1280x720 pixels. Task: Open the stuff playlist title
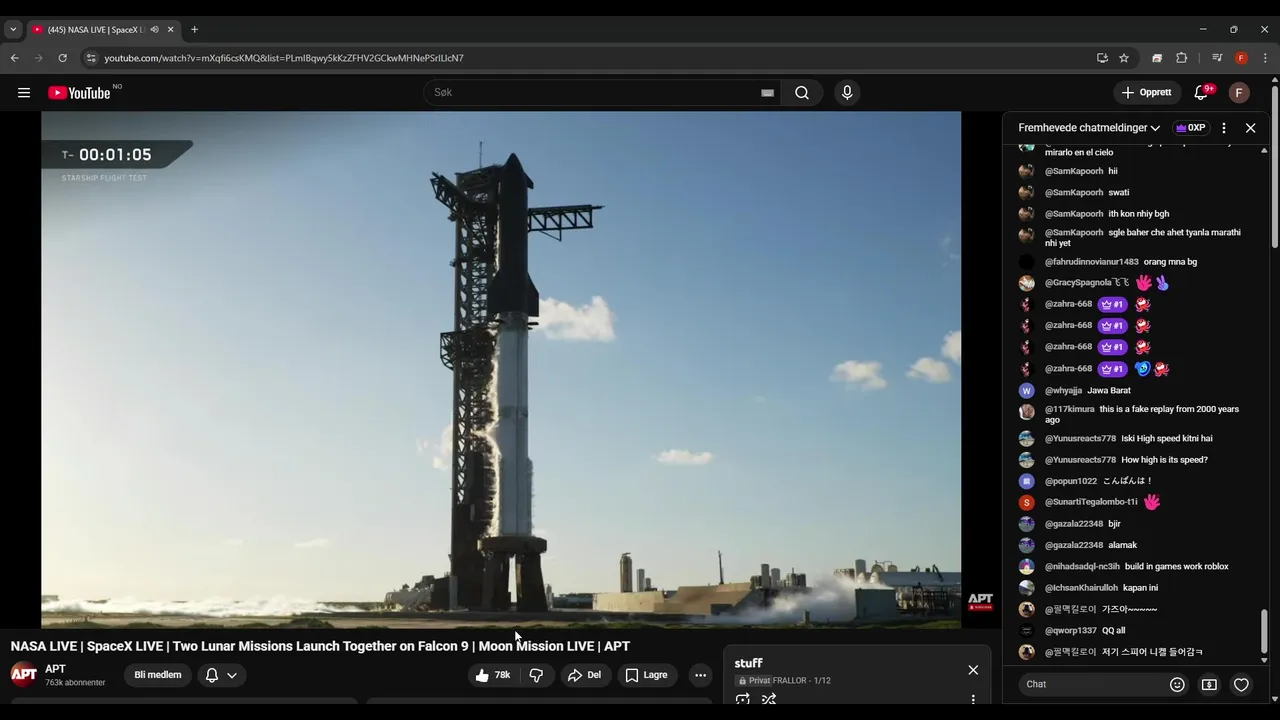coord(748,663)
